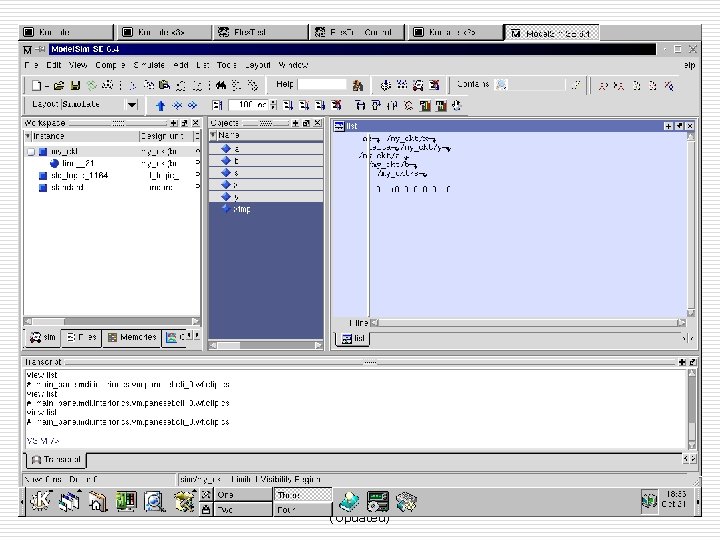720x540 pixels.
Task: Open the Instance column header triangle menu
Action: coord(28,136)
